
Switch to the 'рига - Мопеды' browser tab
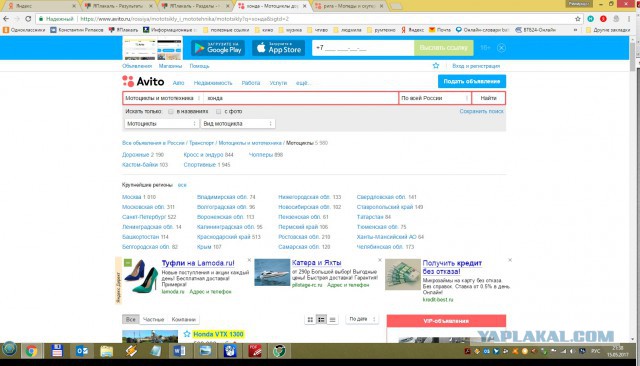coord(350,6)
